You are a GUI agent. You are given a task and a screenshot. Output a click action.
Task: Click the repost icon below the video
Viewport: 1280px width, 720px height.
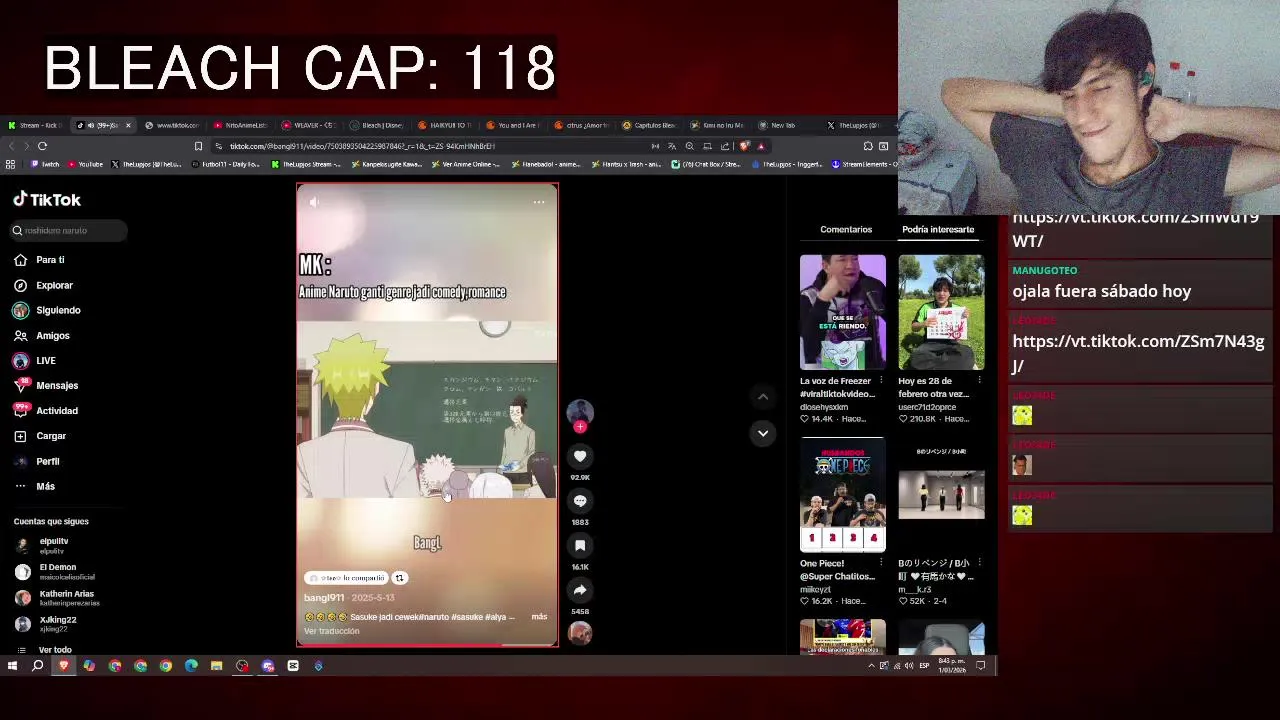[399, 578]
